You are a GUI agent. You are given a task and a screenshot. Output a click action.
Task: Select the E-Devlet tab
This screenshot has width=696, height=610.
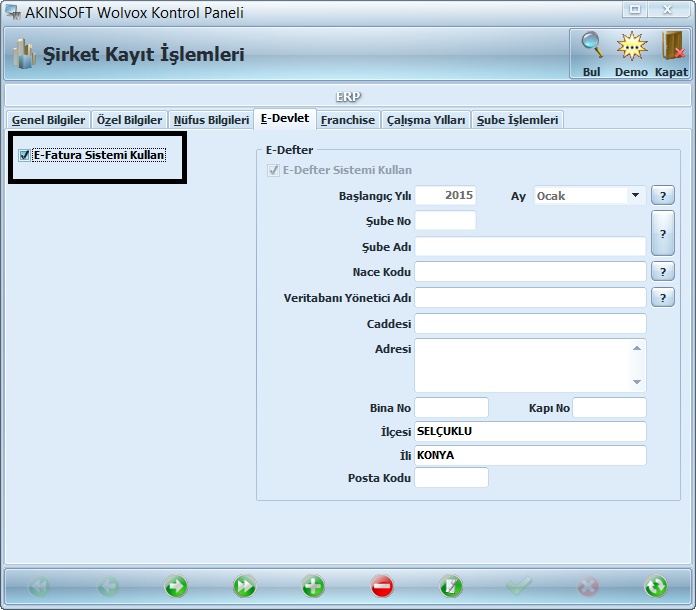click(285, 119)
